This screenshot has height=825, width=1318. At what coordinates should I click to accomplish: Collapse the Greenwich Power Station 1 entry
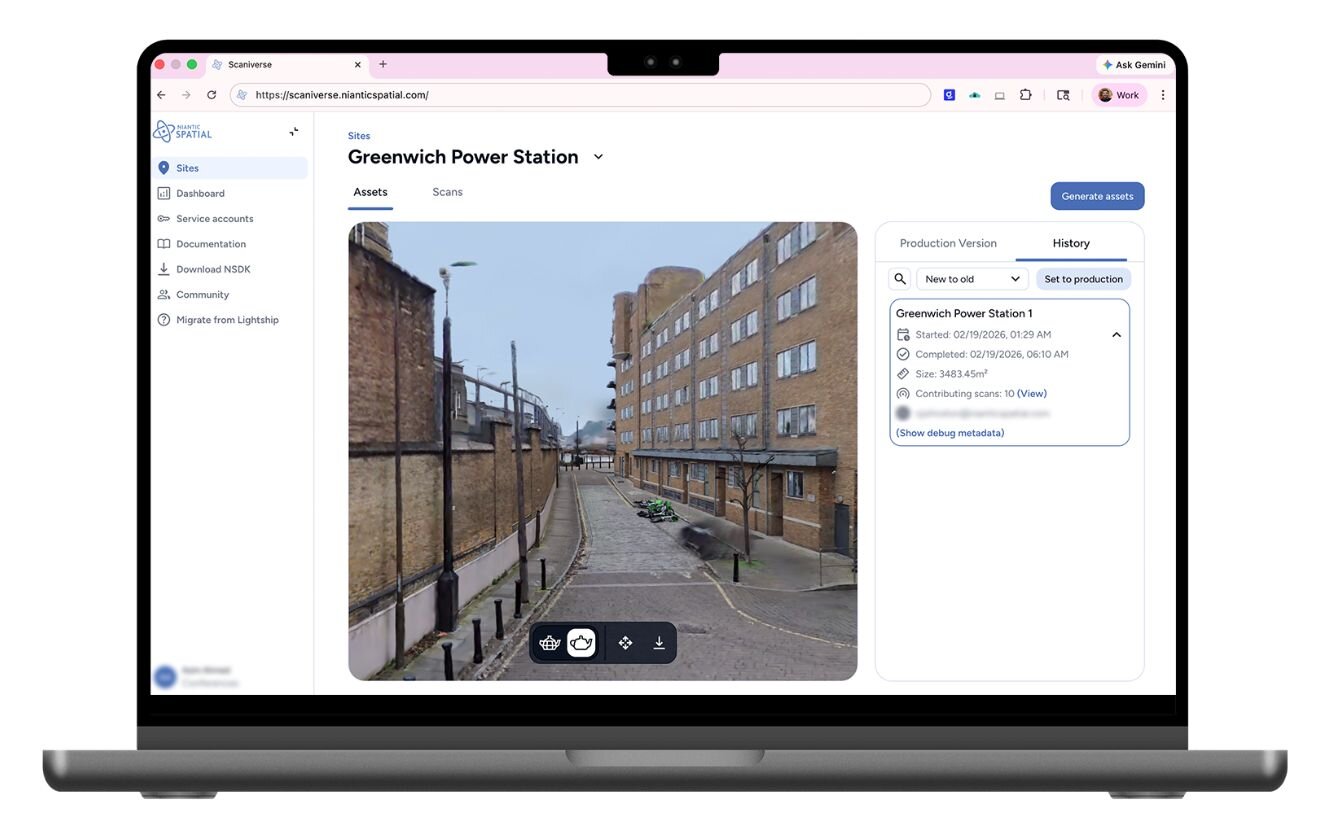[1116, 335]
